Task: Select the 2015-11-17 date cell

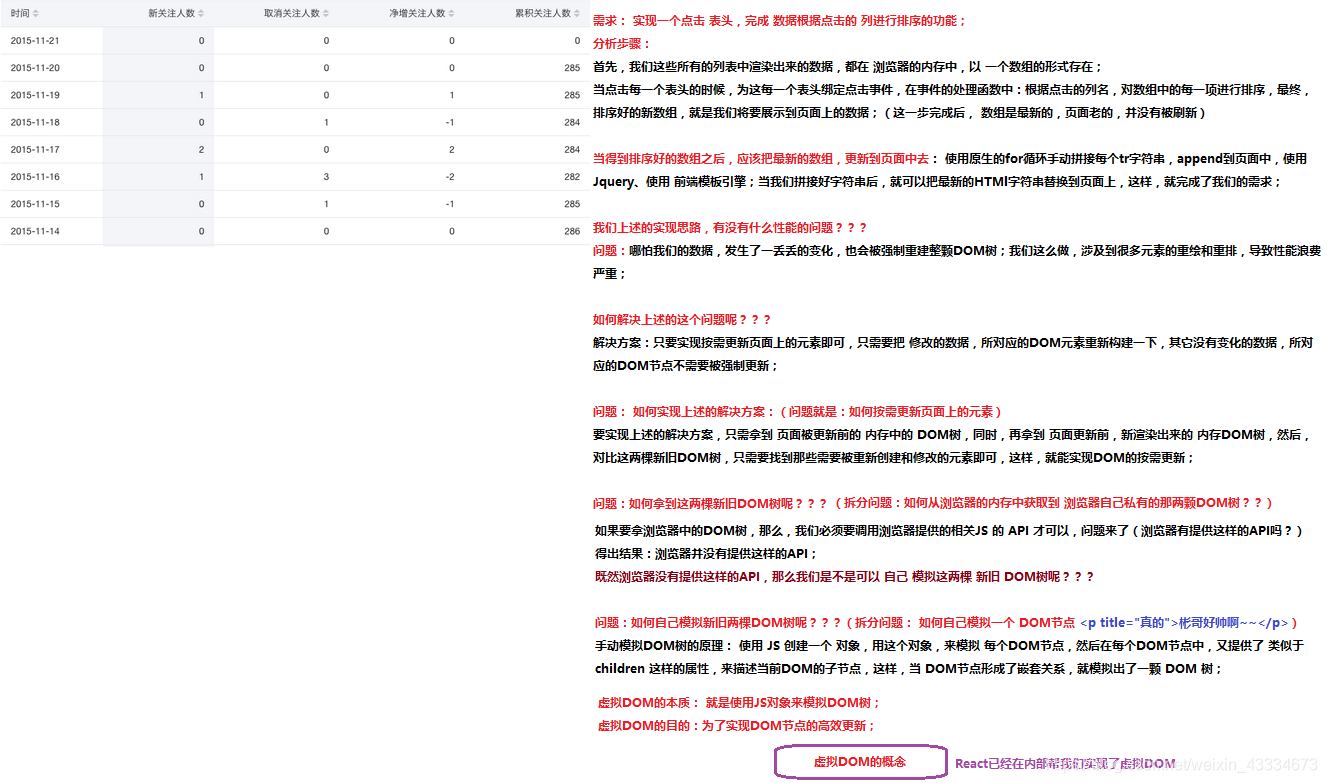Action: click(35, 150)
